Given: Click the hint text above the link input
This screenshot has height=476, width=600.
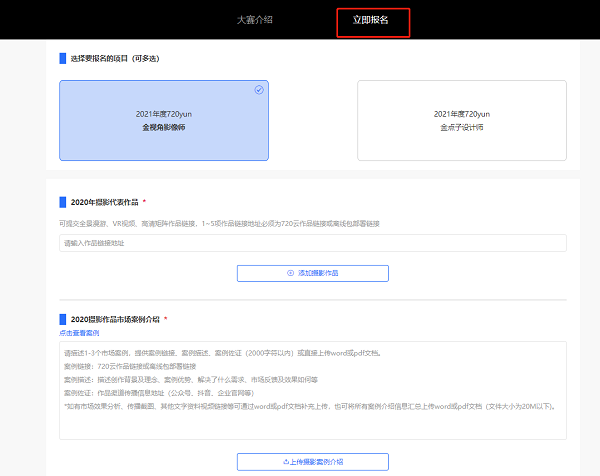Looking at the screenshot, I should click(220, 223).
